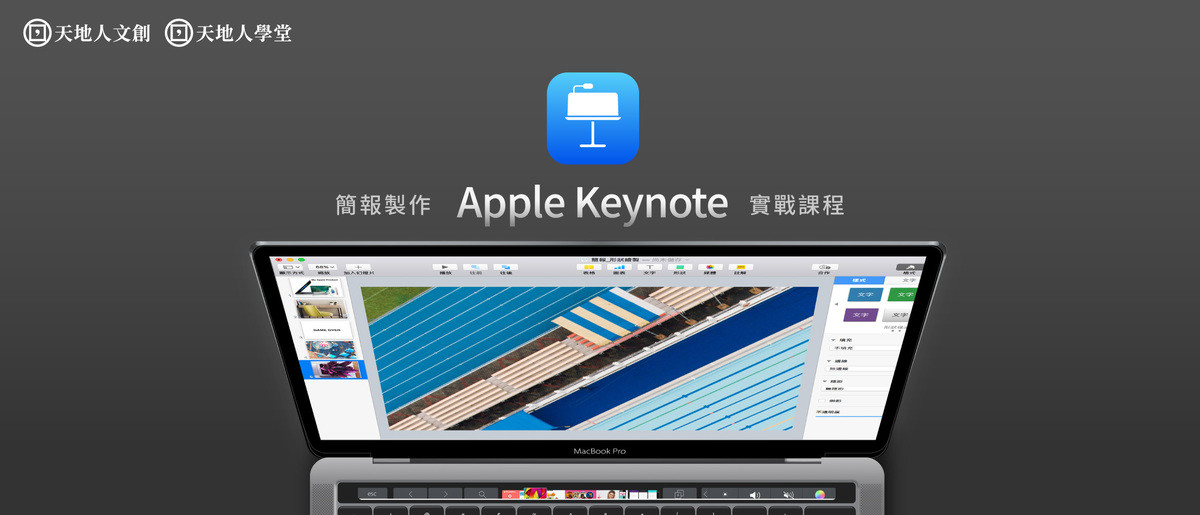The image size is (1200, 515).
Task: Tap the forward arrow on the Touch Bar
Action: pos(446,494)
